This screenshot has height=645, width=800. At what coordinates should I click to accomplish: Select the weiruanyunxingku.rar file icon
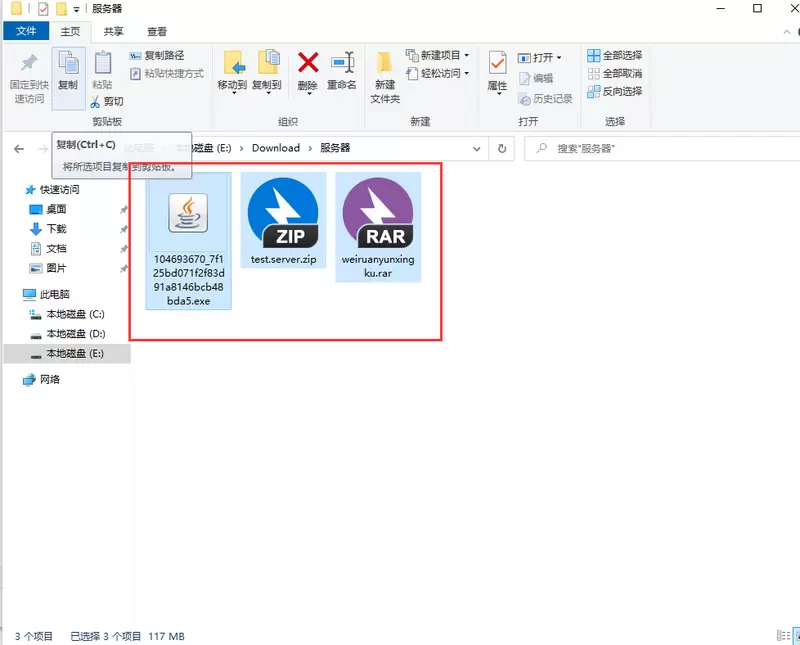pyautogui.click(x=378, y=213)
